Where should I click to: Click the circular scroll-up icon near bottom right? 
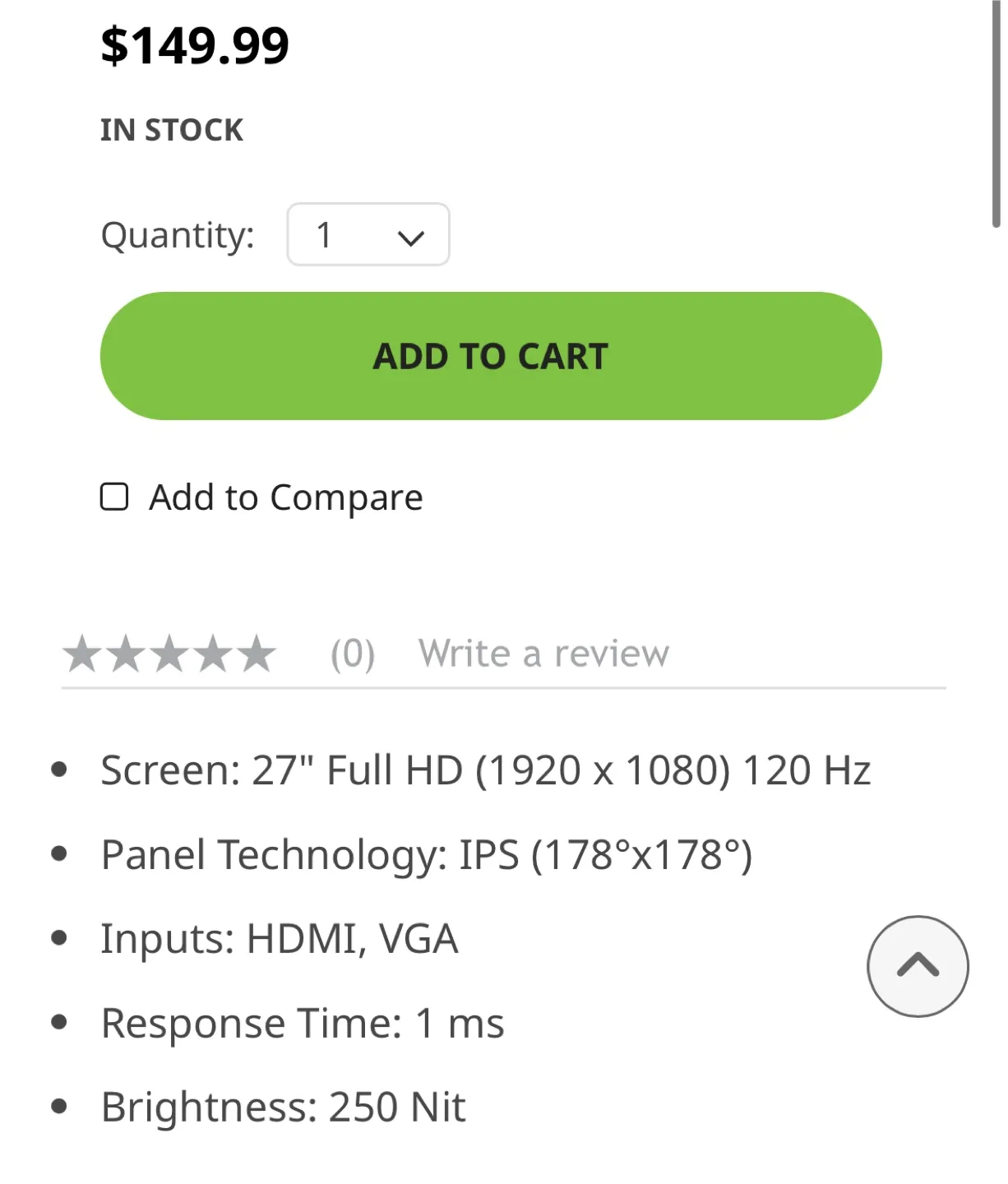(918, 967)
